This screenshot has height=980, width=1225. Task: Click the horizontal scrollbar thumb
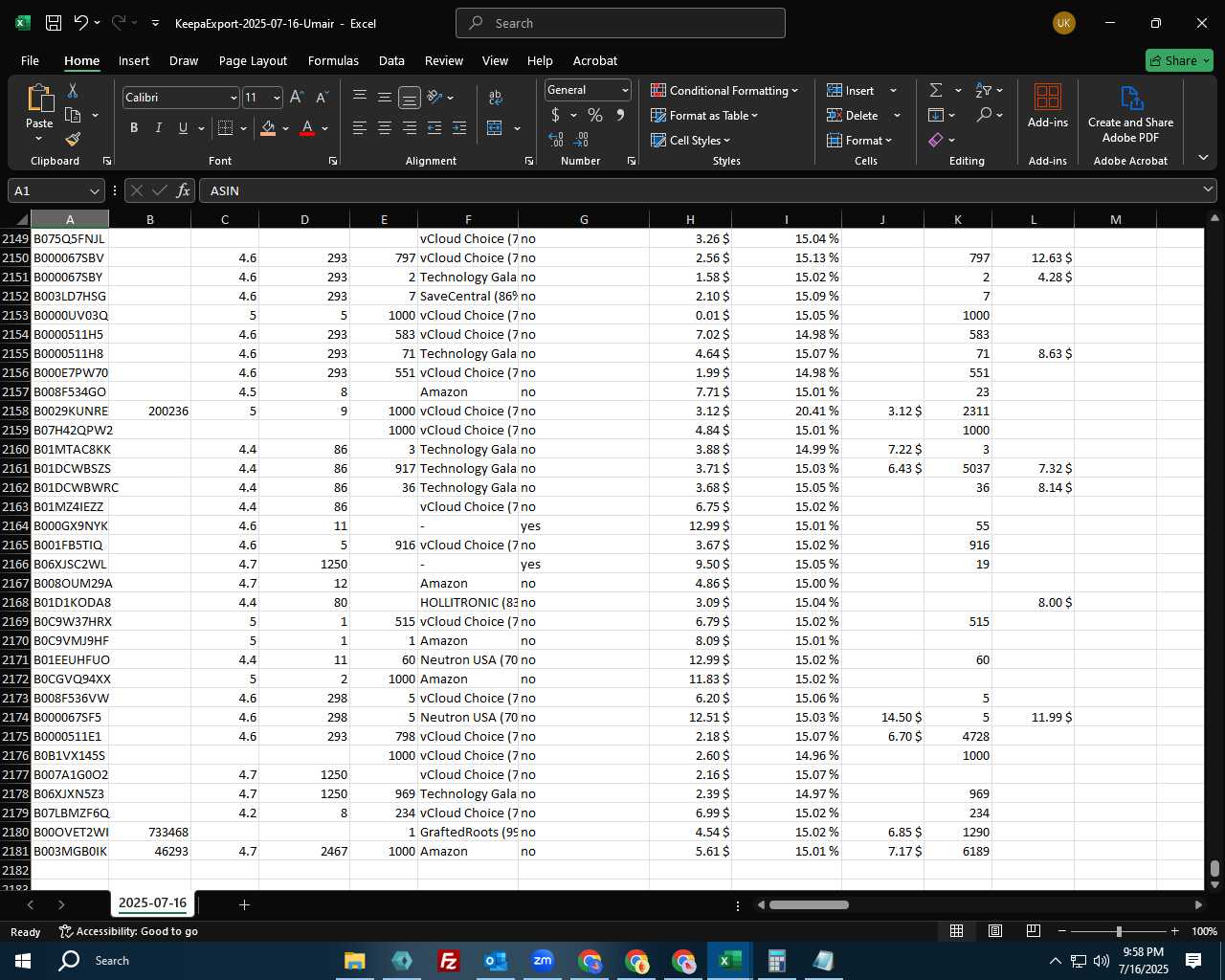(x=809, y=904)
